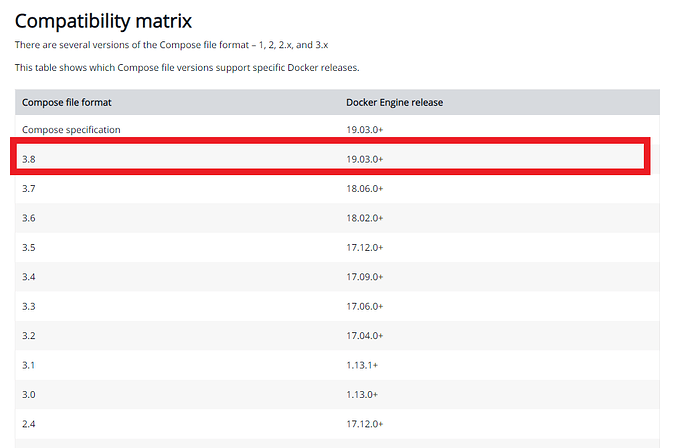Click the 1.13.1+ release value

click(362, 365)
